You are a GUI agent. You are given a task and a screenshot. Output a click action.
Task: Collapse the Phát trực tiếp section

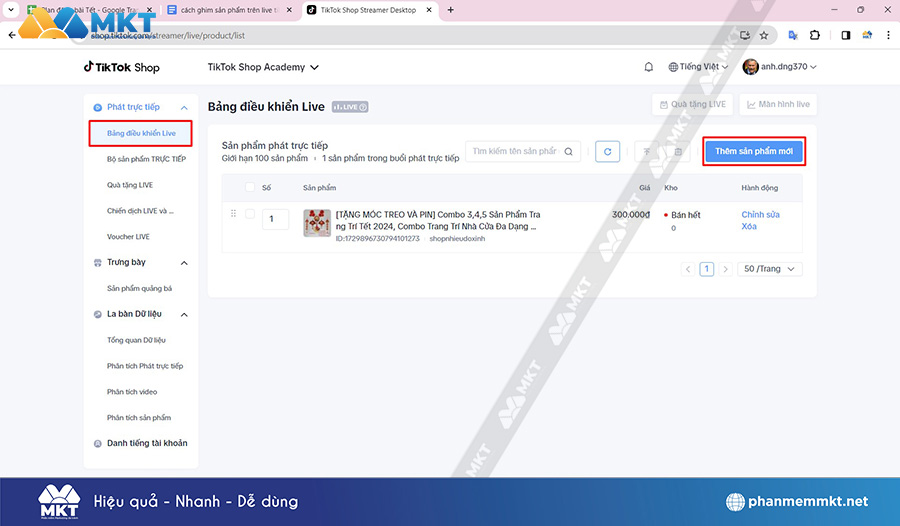pos(184,107)
